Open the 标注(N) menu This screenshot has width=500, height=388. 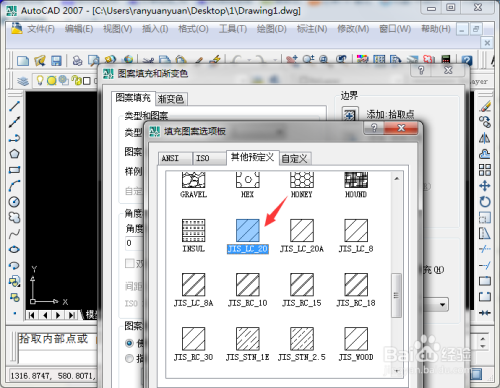coord(312,29)
